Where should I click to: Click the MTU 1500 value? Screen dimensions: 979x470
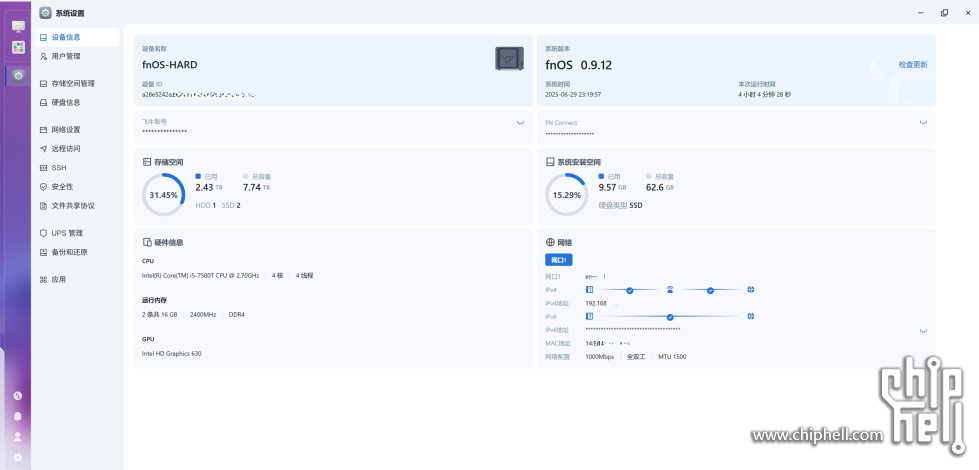tap(672, 357)
